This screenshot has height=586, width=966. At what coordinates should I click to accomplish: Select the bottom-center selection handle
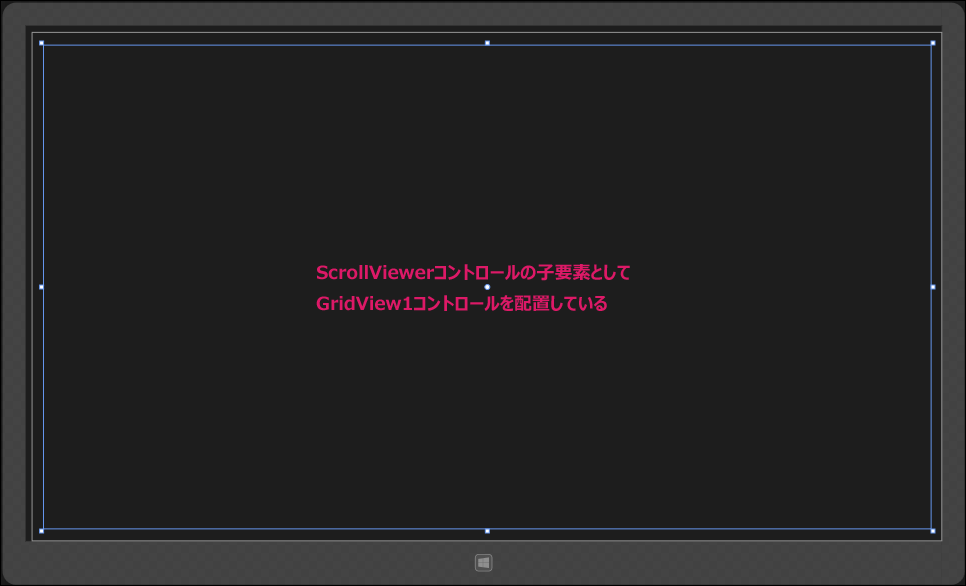487,531
